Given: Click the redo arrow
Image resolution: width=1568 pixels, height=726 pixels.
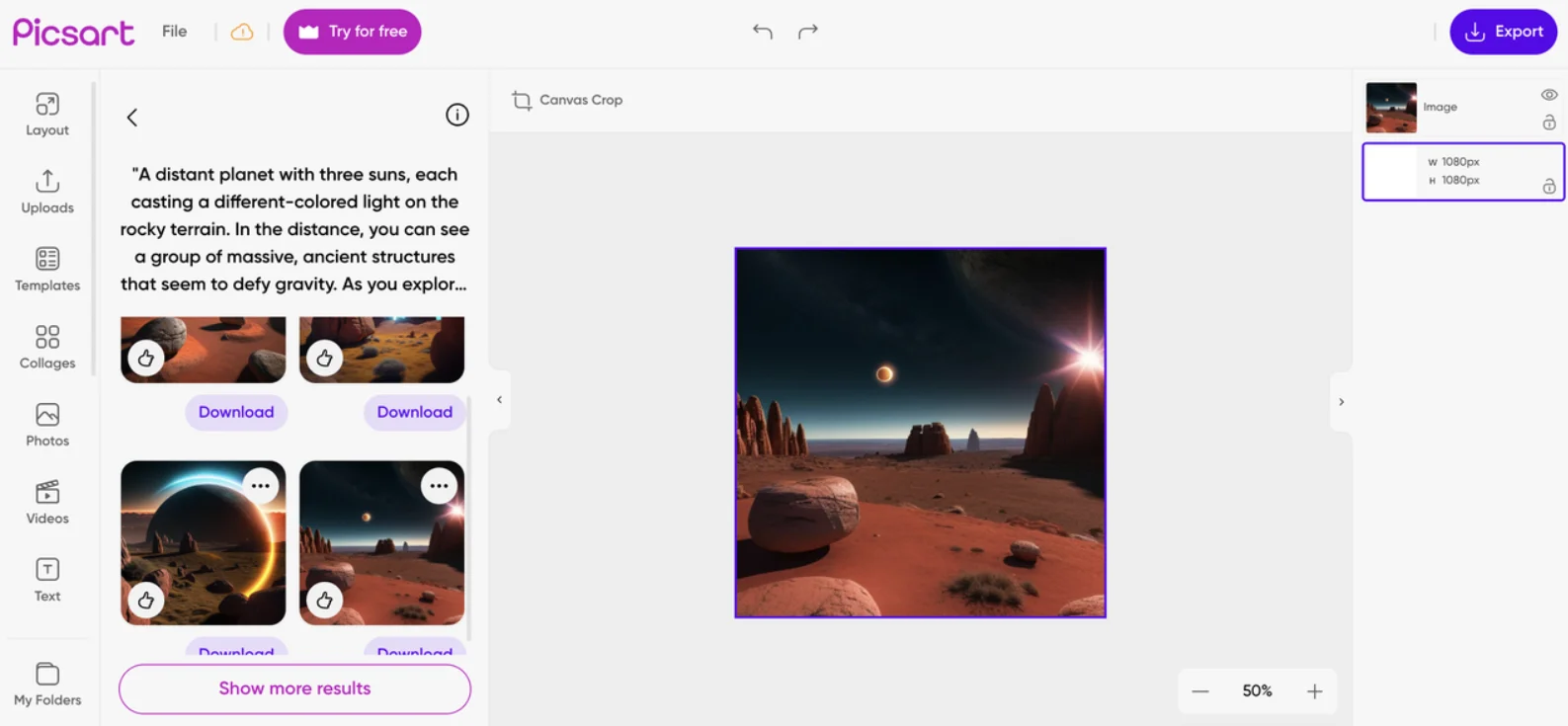Looking at the screenshot, I should (808, 32).
